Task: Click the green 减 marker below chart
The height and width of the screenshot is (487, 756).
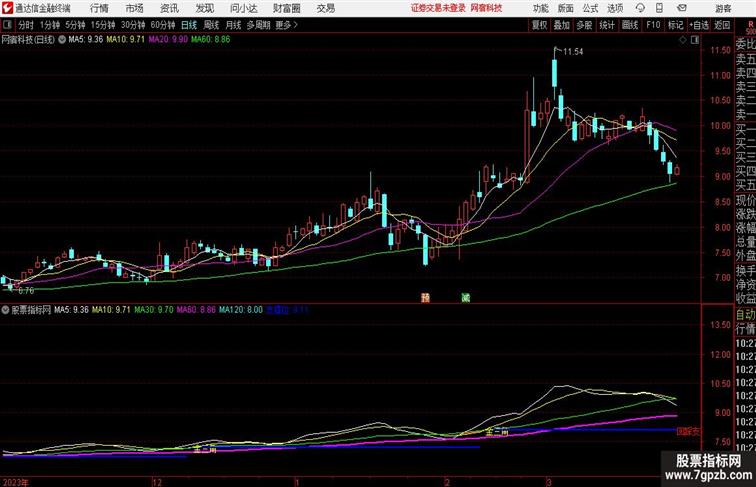Action: tap(465, 298)
